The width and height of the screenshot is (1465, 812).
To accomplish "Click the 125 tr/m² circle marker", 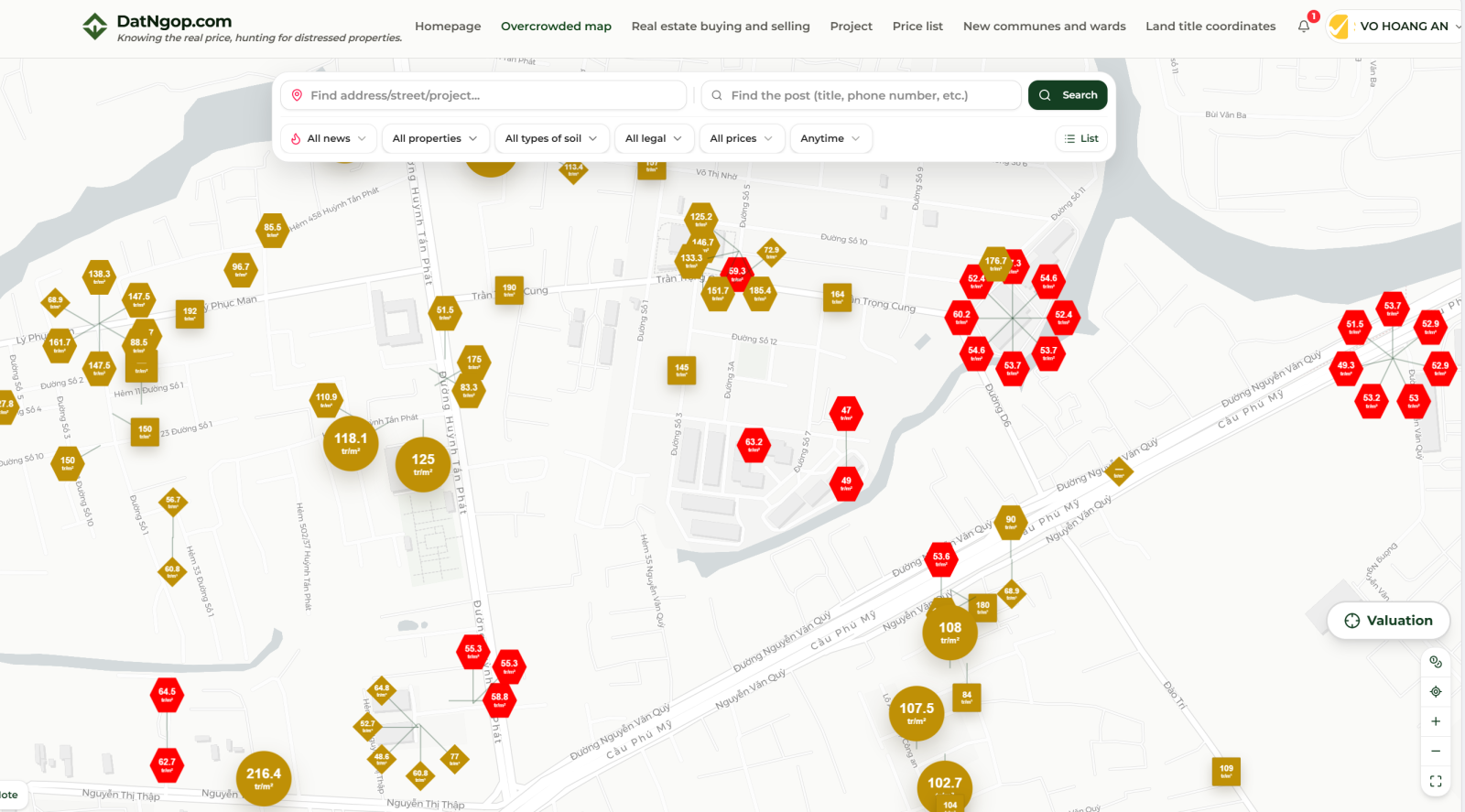I will 423,464.
